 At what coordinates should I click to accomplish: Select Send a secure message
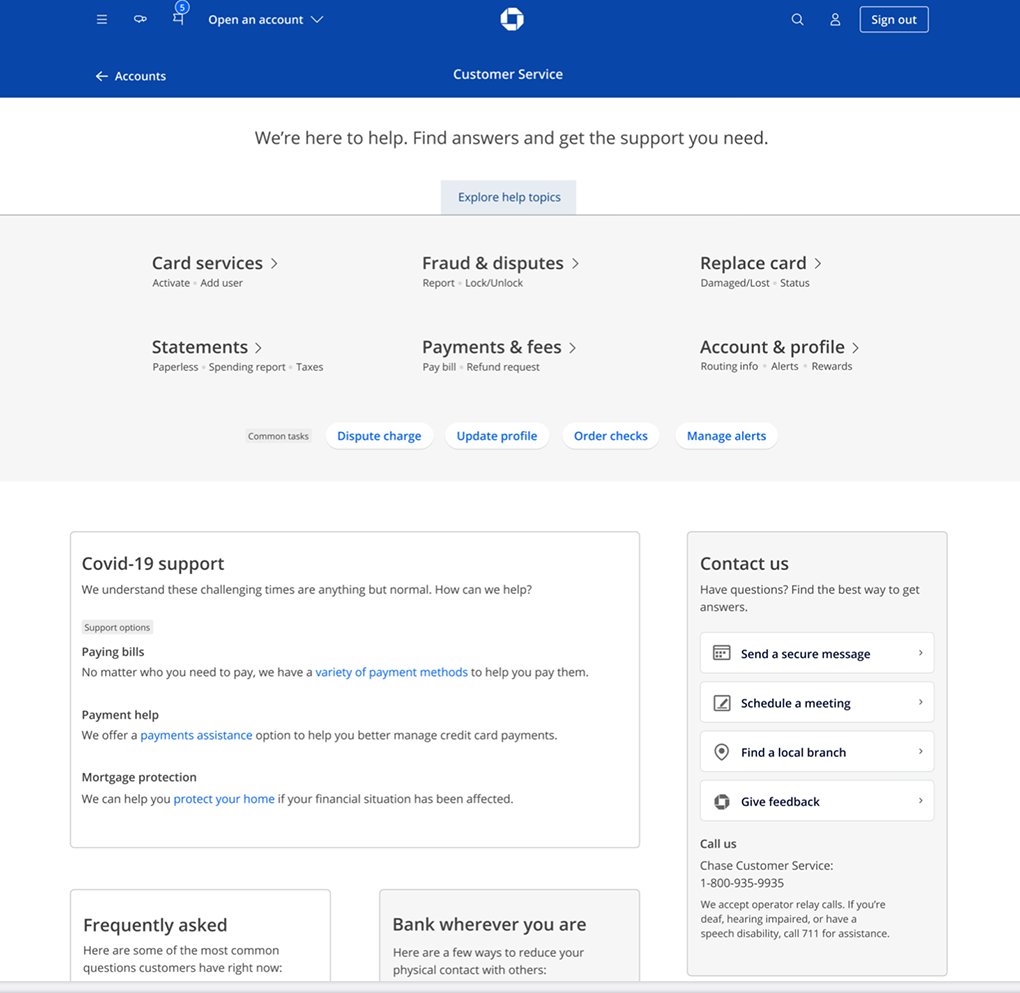[817, 653]
